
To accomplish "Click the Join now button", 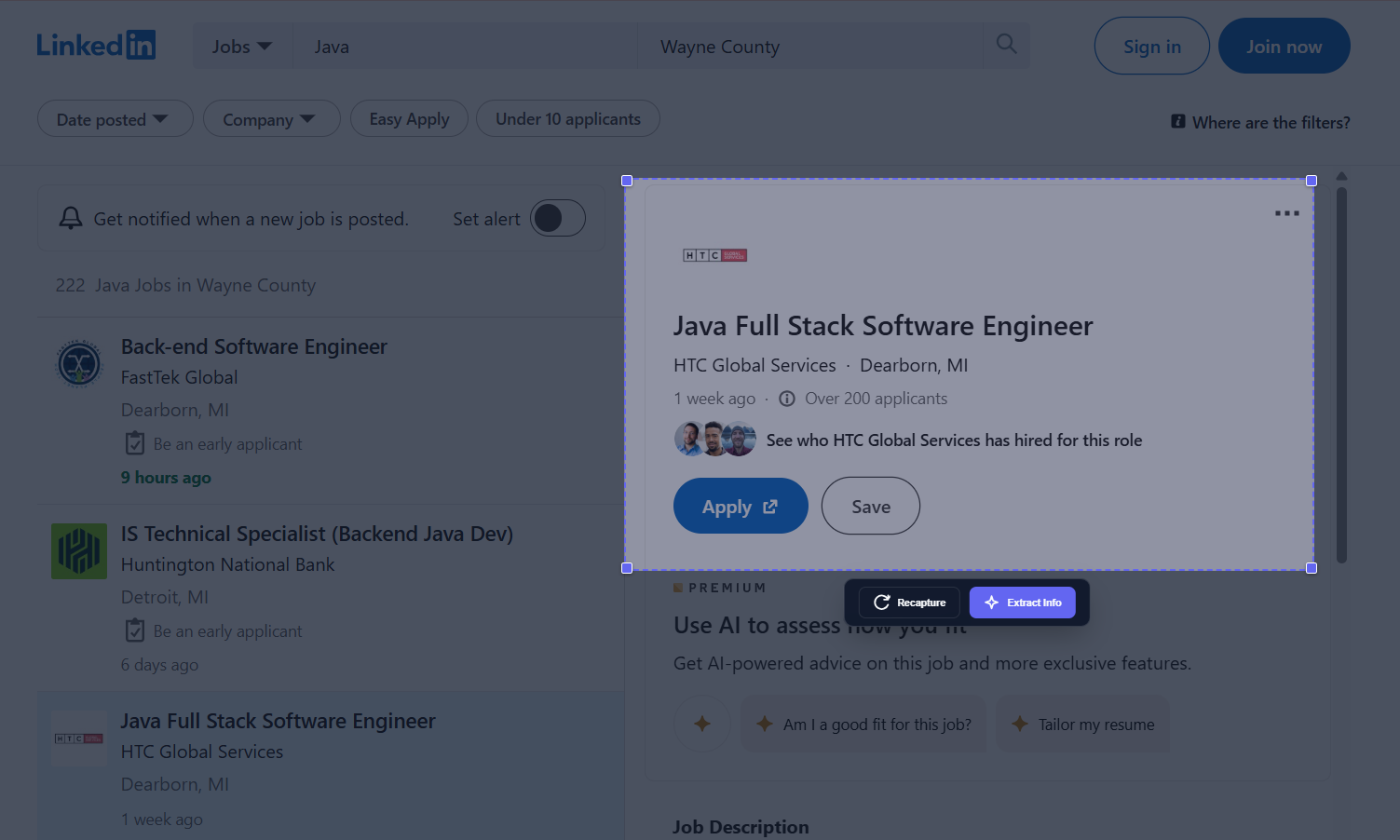I will tap(1284, 46).
